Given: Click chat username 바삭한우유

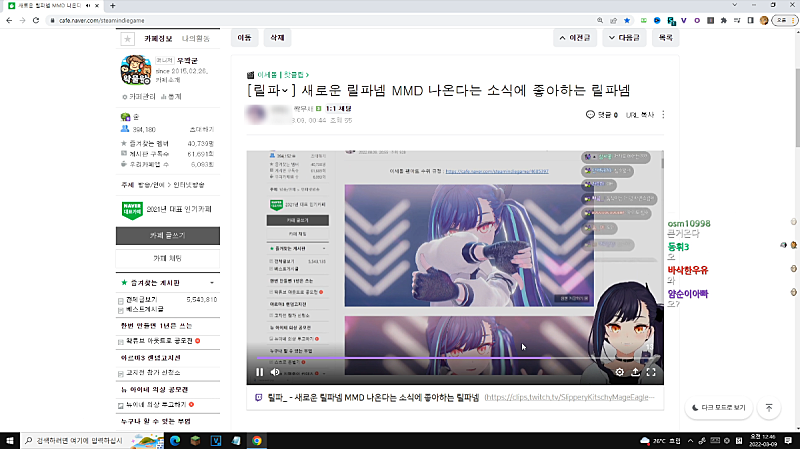Looking at the screenshot, I should 688,270.
